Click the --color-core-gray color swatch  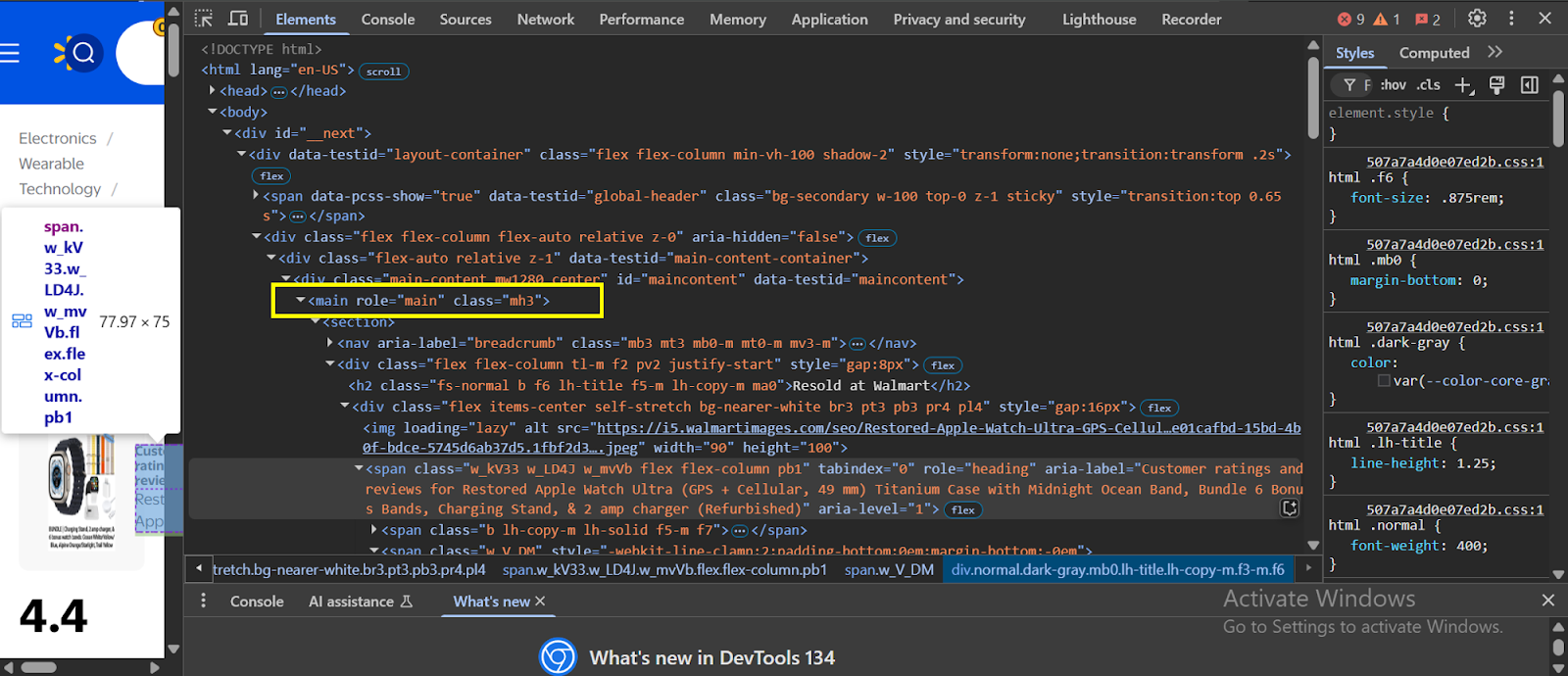coord(1384,380)
